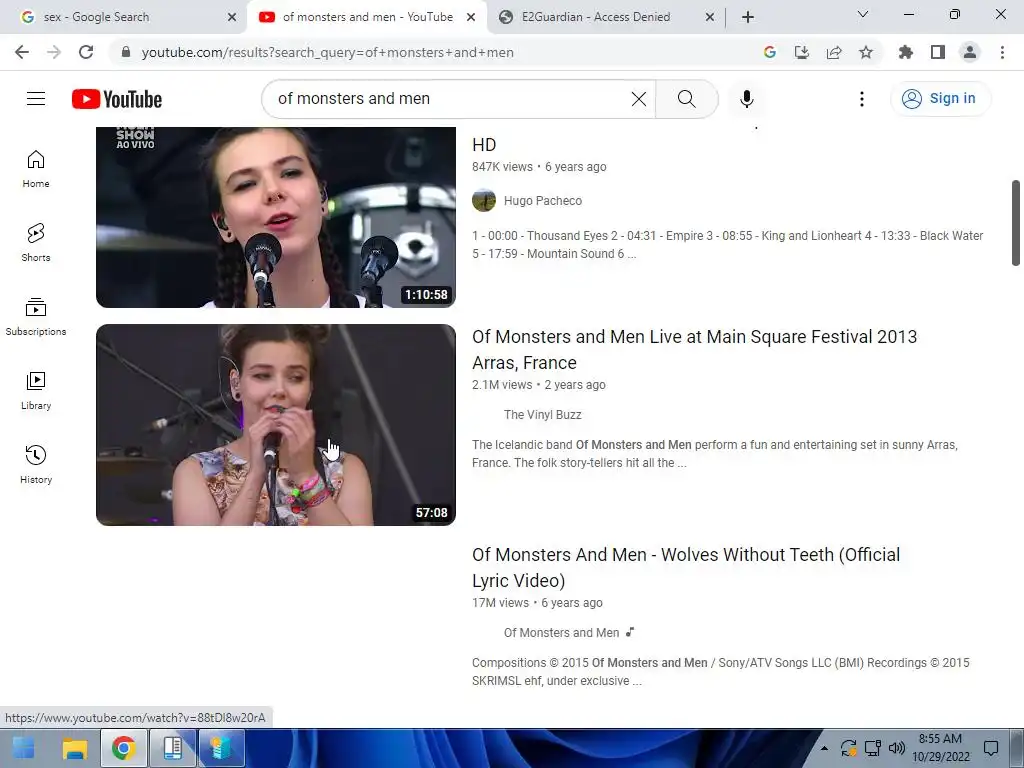Start voice search with microphone
Screen dimensions: 1024x768
click(746, 99)
